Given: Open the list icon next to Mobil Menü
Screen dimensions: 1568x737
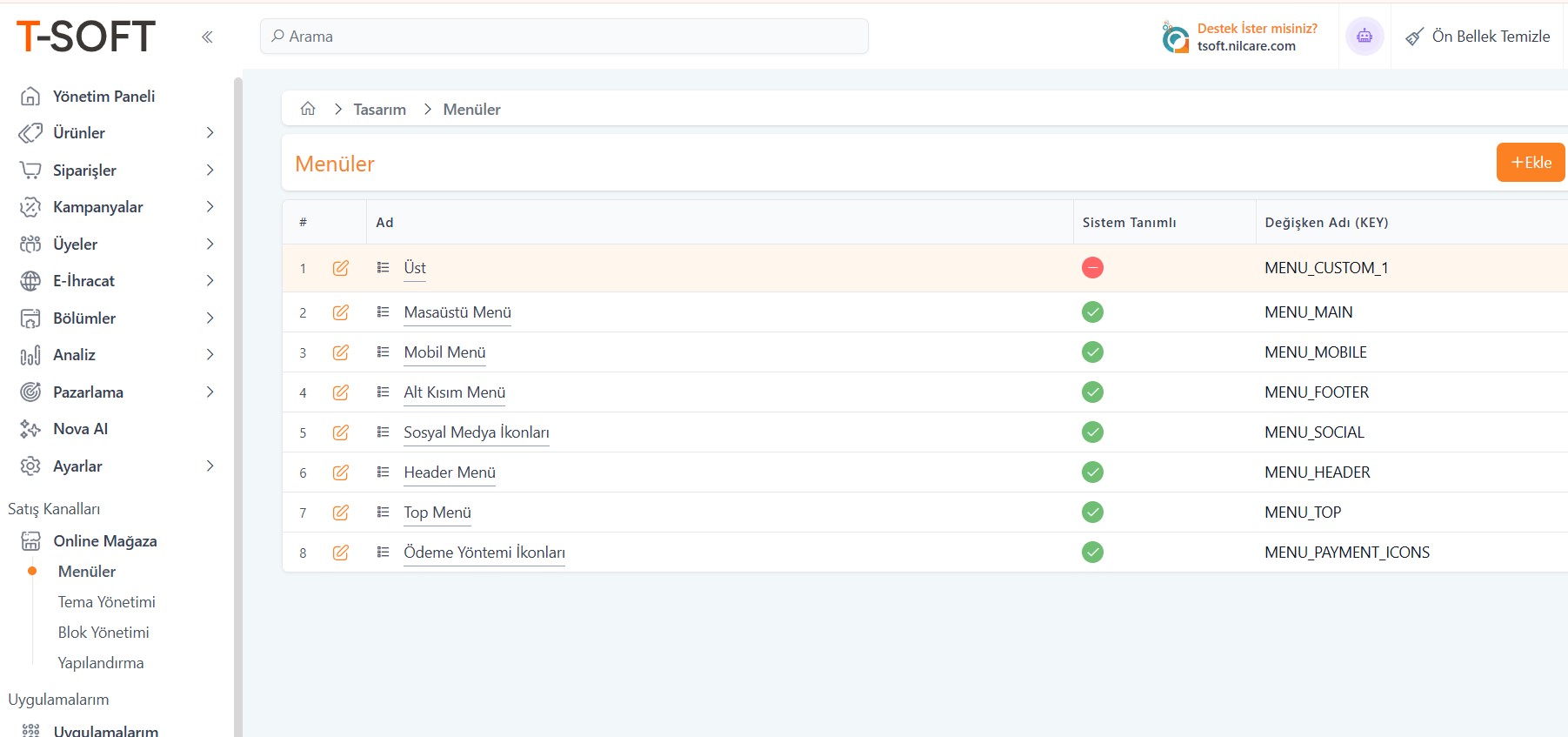Looking at the screenshot, I should 383,352.
